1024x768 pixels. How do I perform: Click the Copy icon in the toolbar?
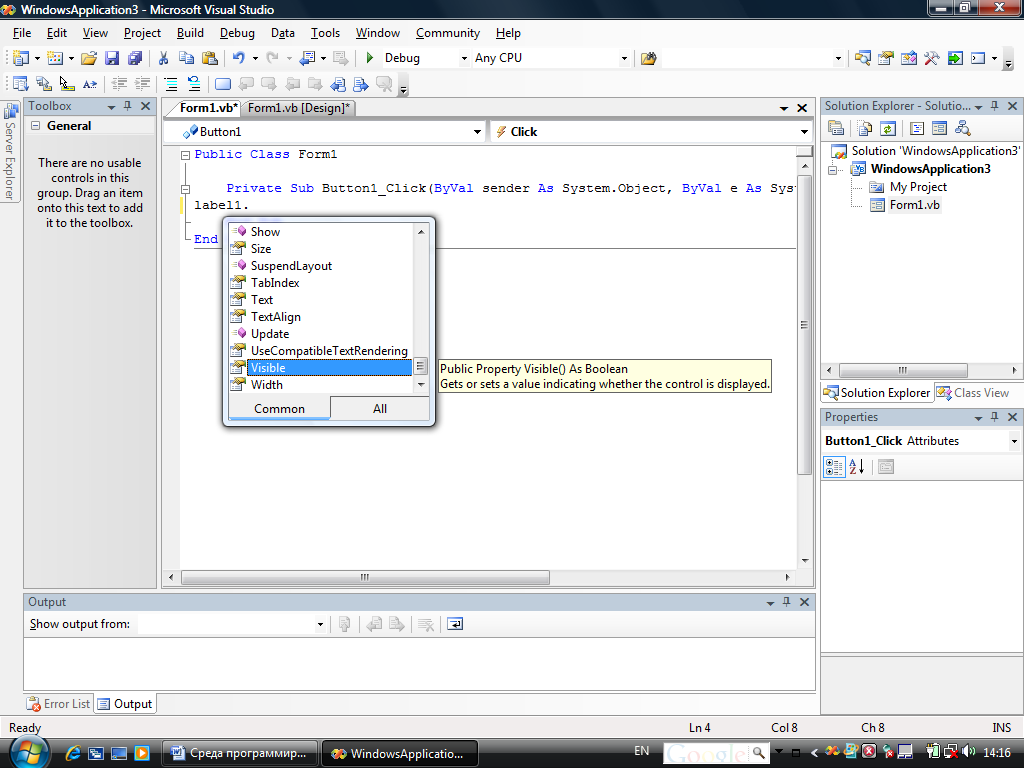tap(186, 58)
